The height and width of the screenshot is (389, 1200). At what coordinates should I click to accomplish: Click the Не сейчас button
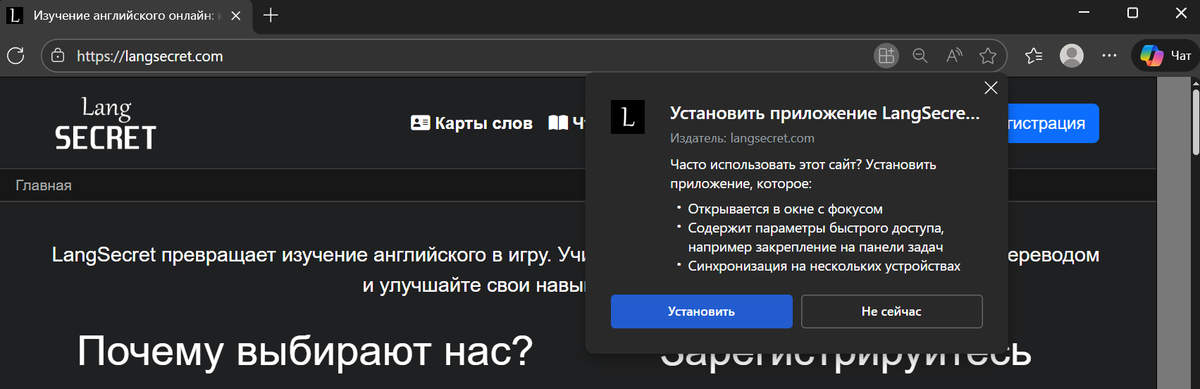tap(891, 311)
